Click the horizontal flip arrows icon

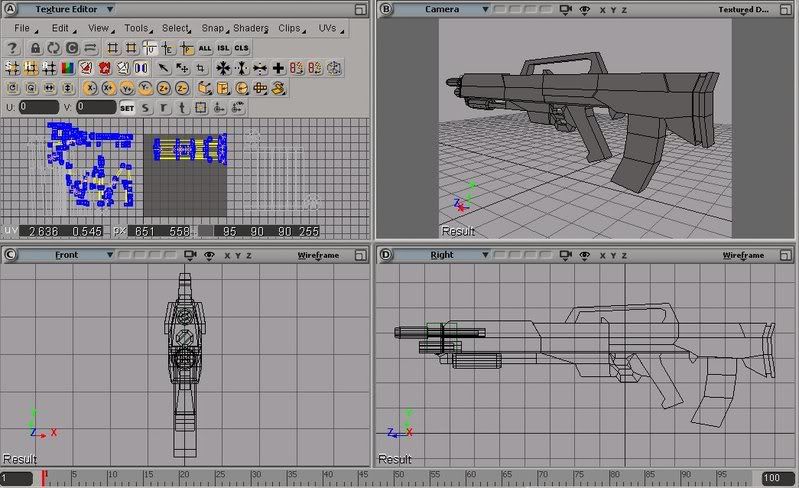coord(49,88)
